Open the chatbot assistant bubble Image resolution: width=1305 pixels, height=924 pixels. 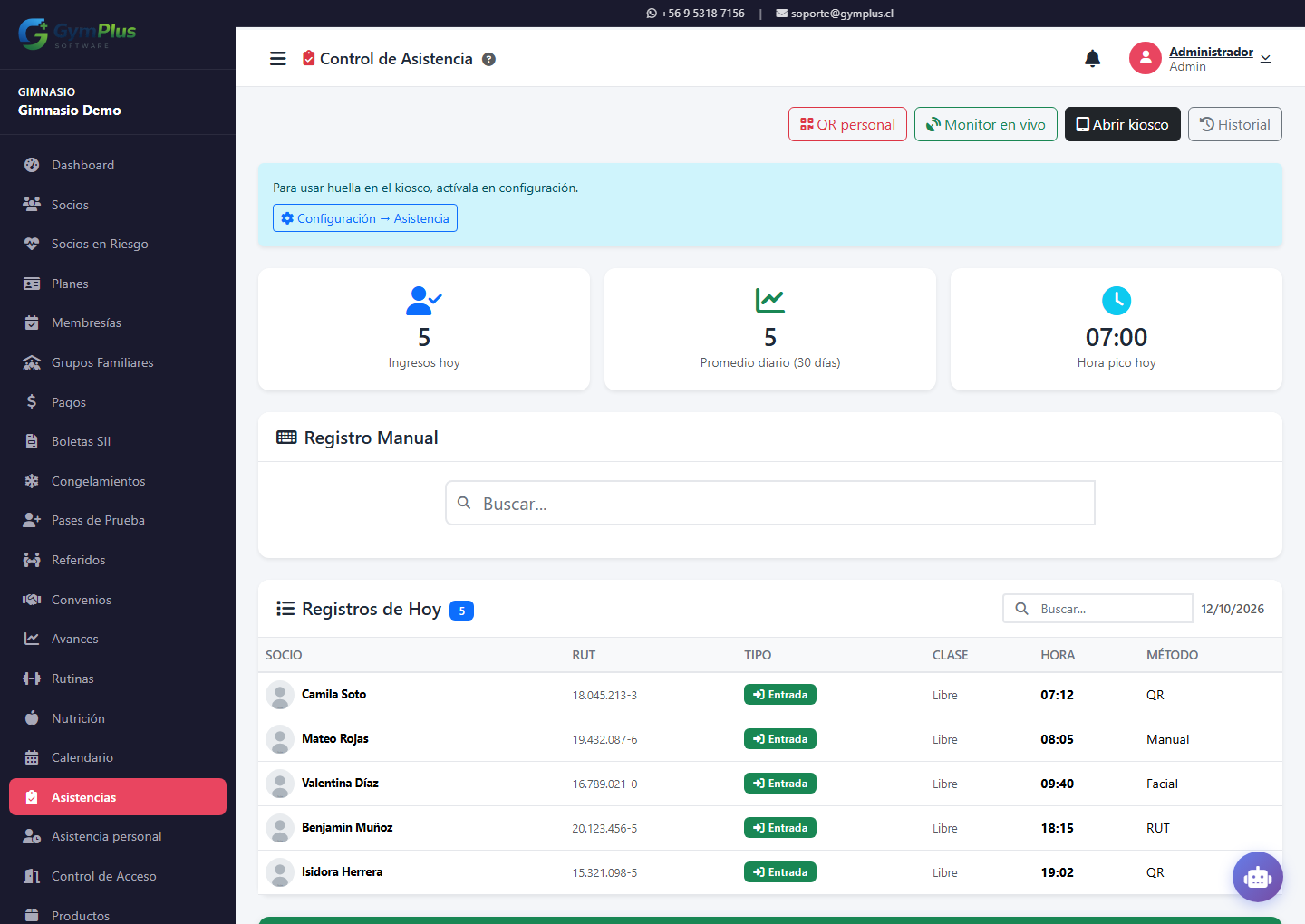[x=1258, y=877]
